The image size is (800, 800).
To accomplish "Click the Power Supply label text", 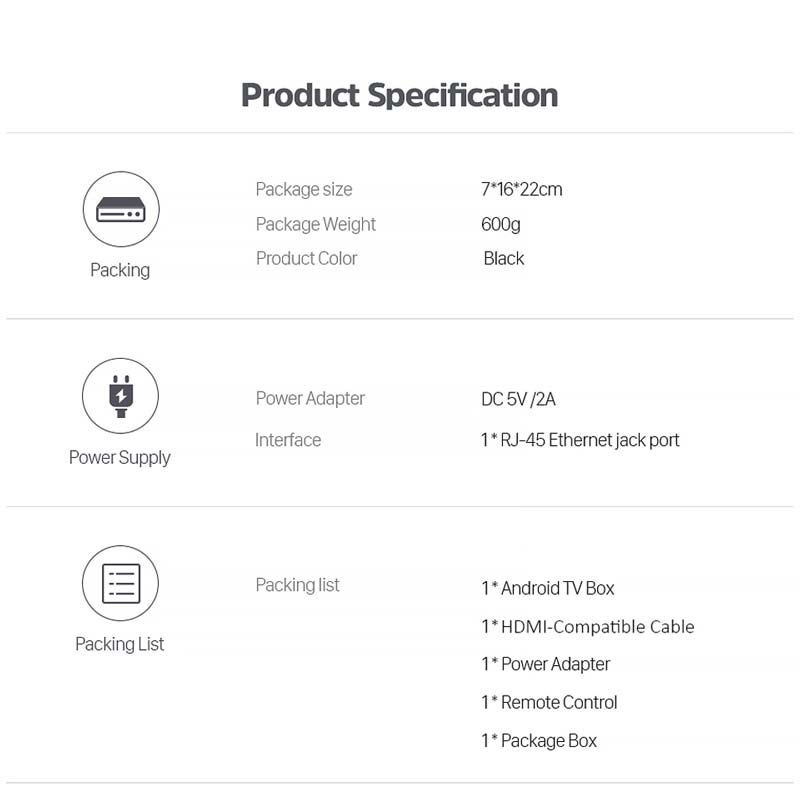I will tap(119, 458).
